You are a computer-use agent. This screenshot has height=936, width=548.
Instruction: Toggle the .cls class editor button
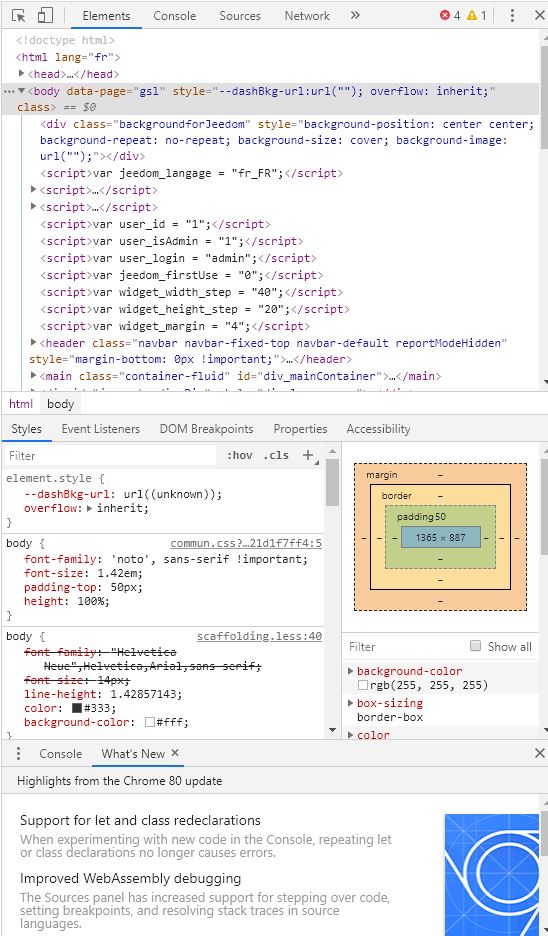click(x=275, y=455)
